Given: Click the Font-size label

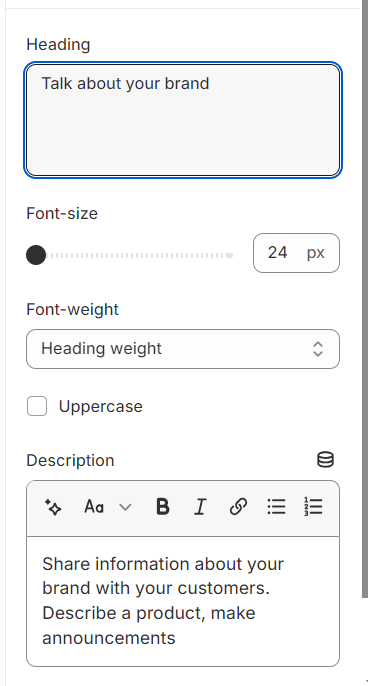Looking at the screenshot, I should tap(62, 214).
